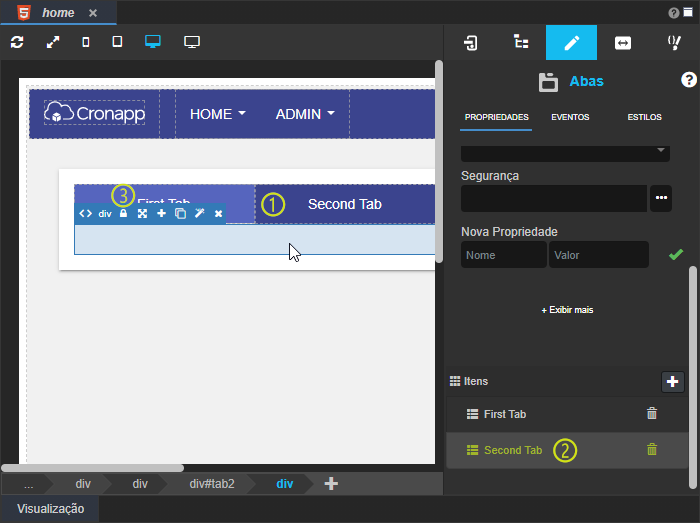700x523 pixels.
Task: Click the Abas component icon
Action: (548, 83)
